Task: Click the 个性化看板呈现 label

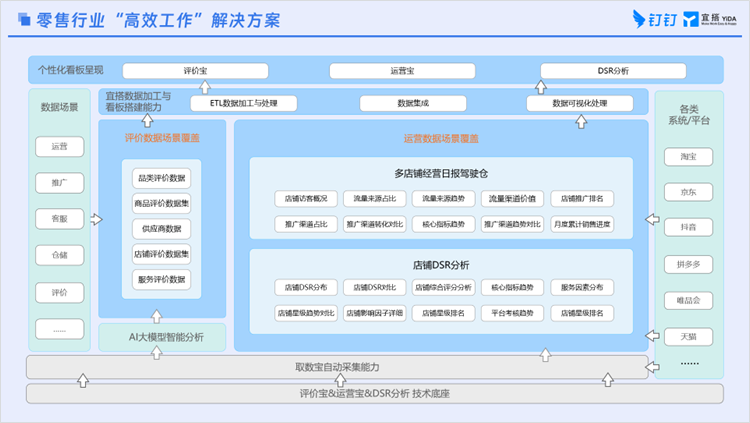Action: pos(71,70)
